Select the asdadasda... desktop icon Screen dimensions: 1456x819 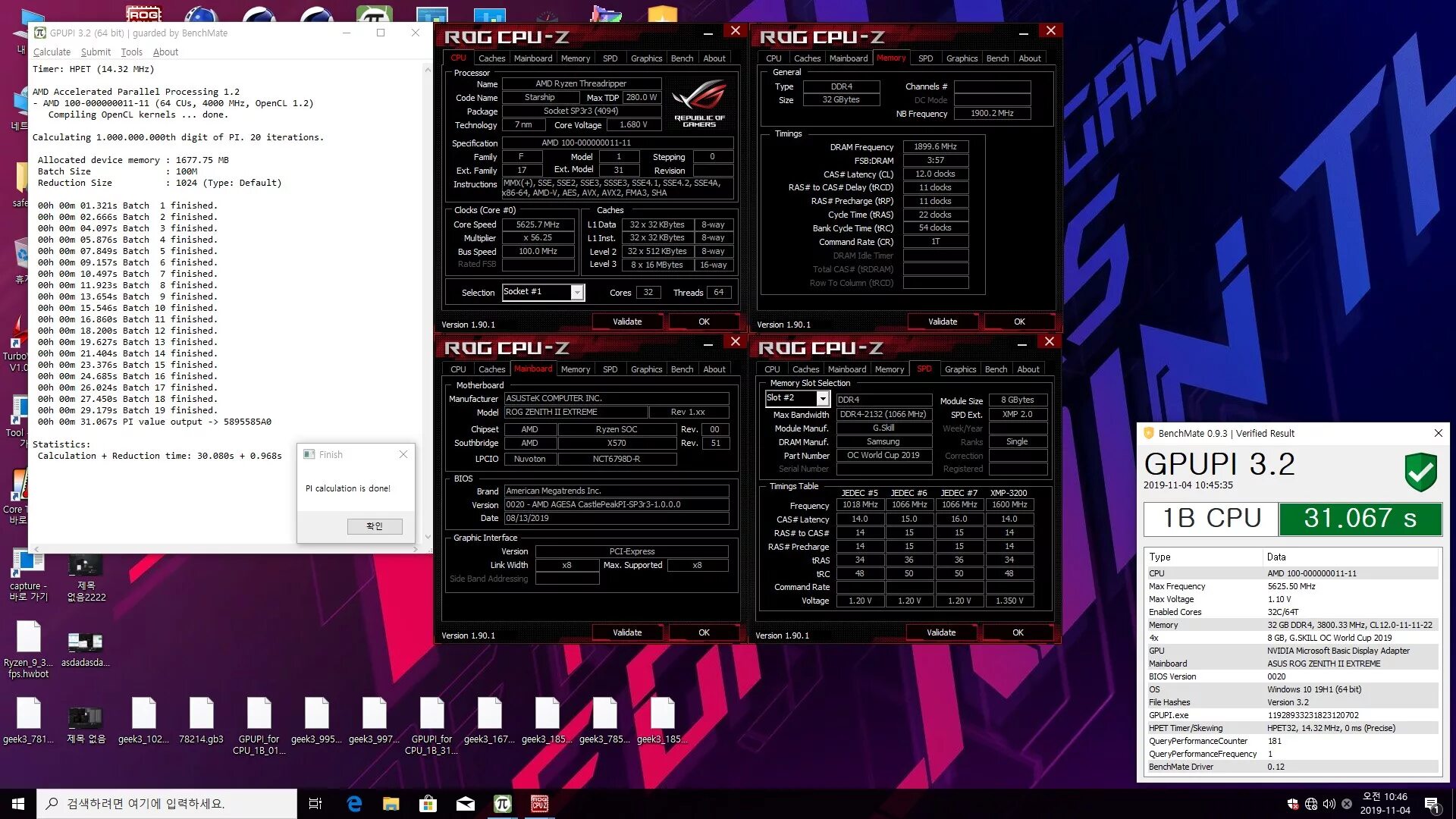pos(86,649)
